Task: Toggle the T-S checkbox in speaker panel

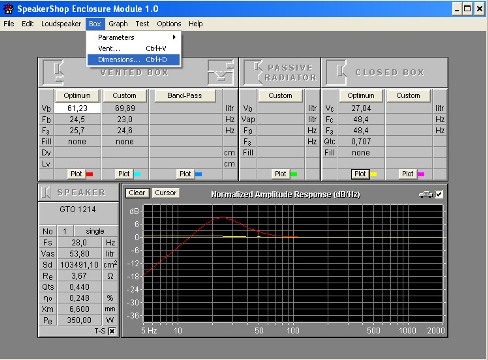Action: coord(112,331)
